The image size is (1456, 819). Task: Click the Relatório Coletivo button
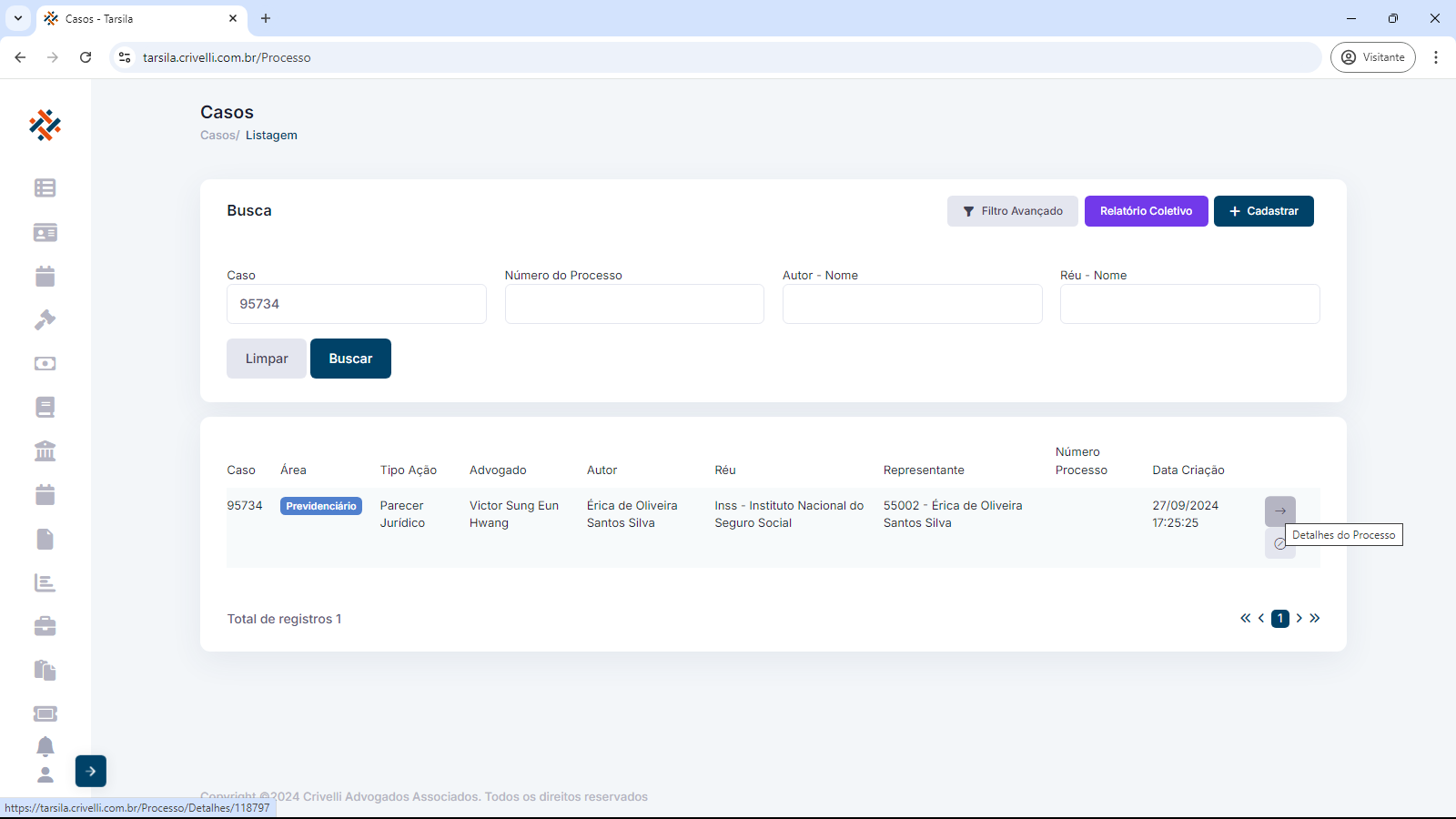pyautogui.click(x=1146, y=211)
